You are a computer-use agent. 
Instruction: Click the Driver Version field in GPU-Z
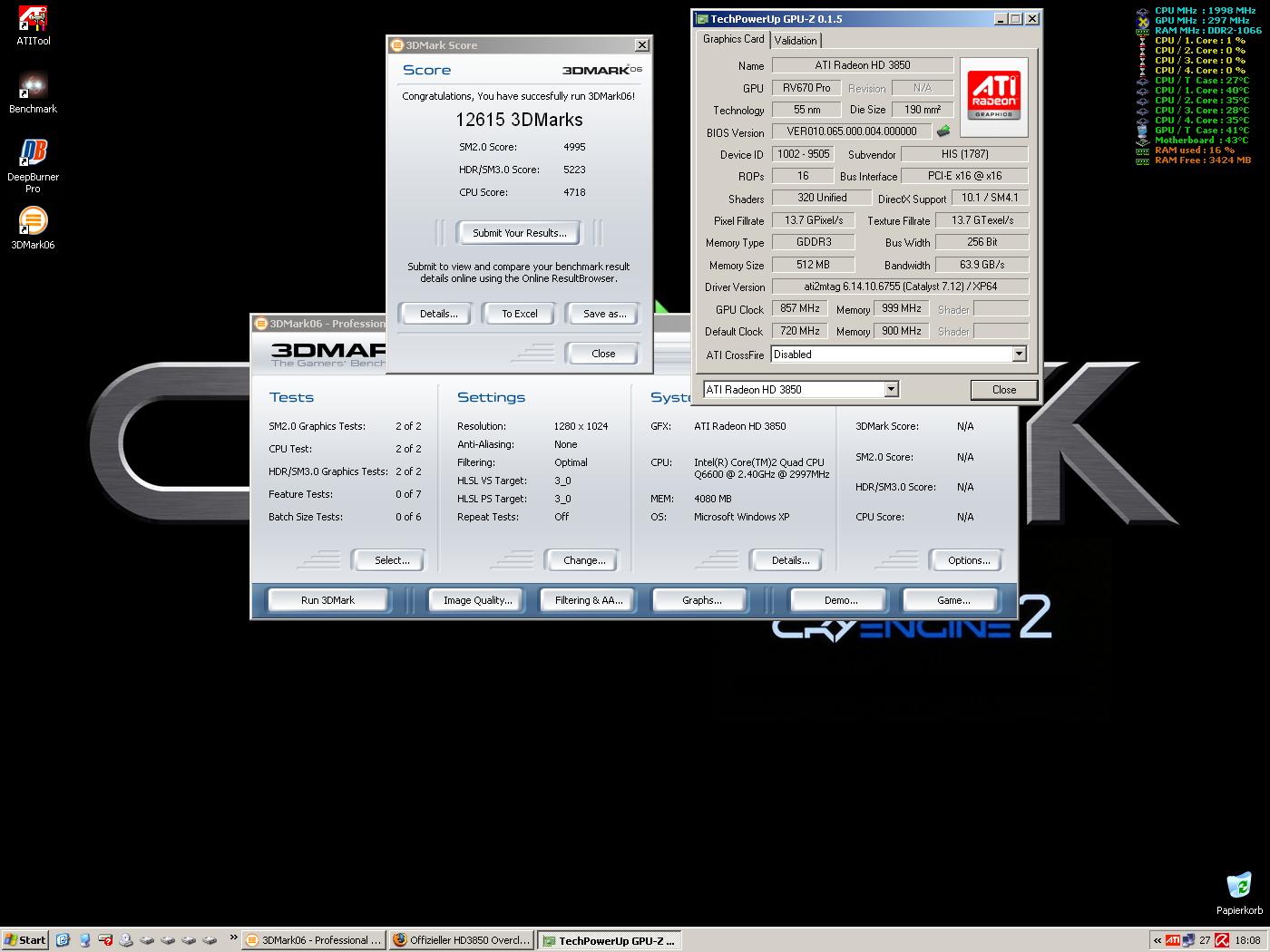coord(900,287)
